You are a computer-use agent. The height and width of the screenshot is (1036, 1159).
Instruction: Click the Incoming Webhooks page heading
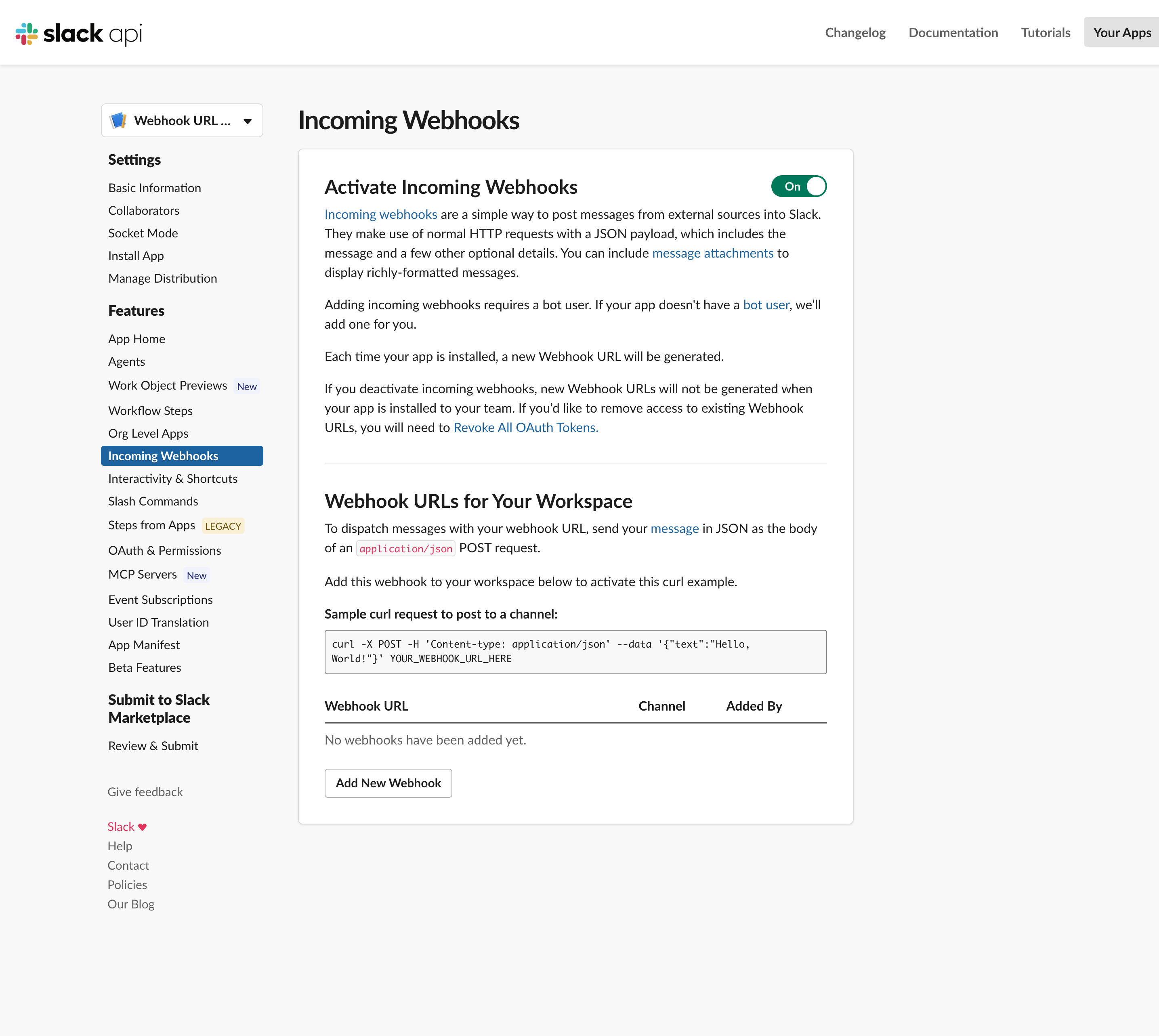coord(409,121)
